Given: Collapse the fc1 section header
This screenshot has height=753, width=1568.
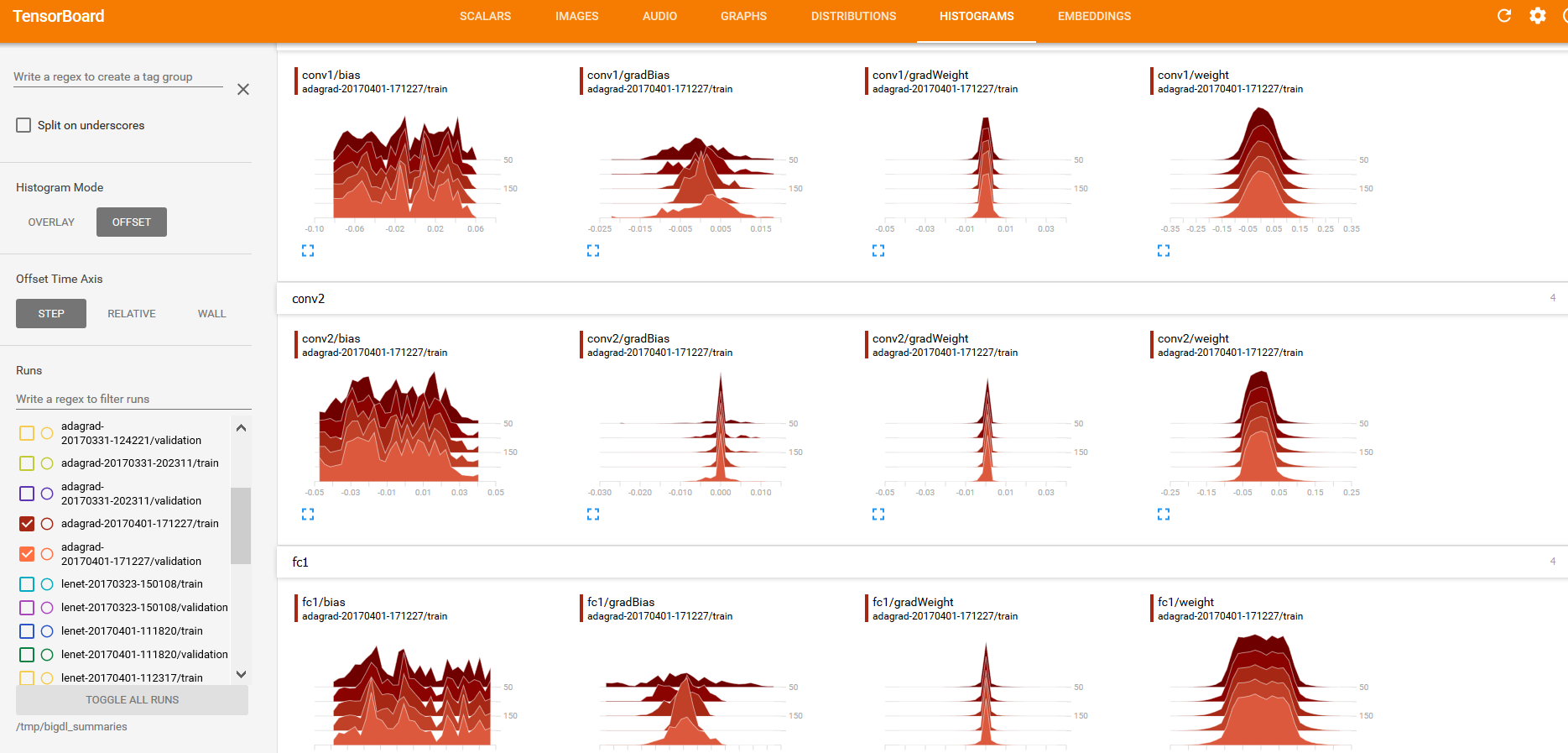Looking at the screenshot, I should point(300,562).
